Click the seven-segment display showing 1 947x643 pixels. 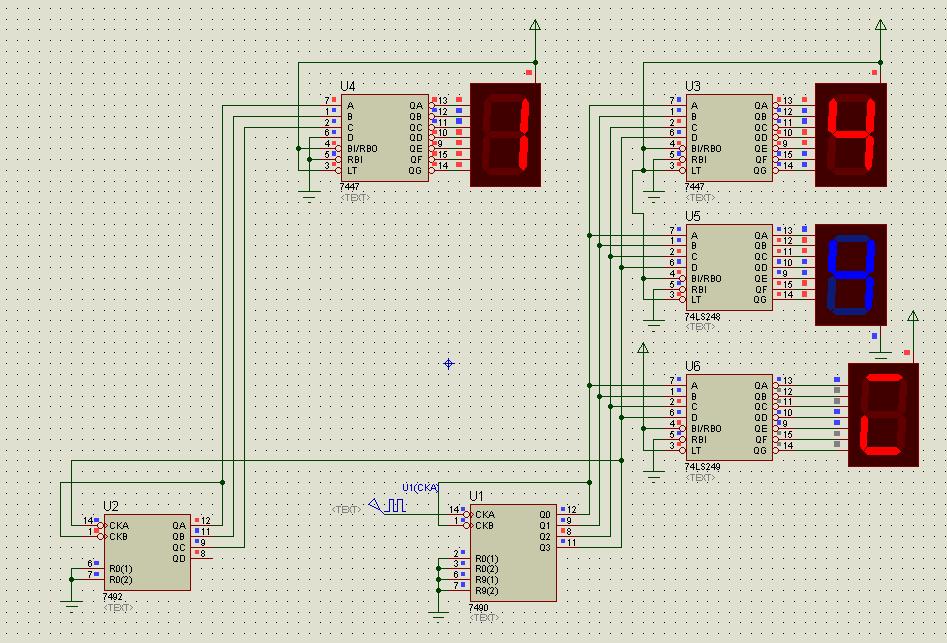click(x=506, y=134)
